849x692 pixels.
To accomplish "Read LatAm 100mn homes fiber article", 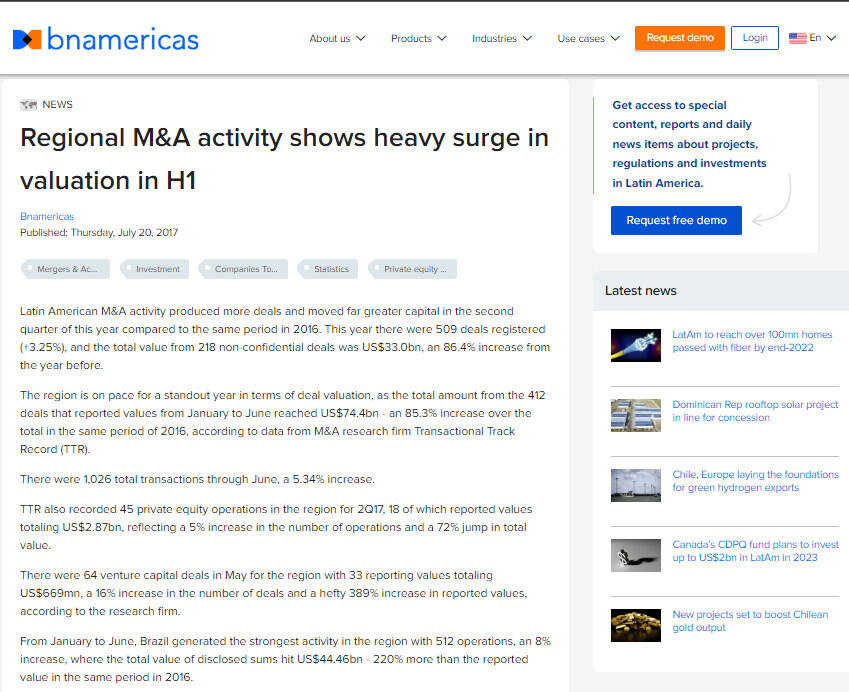I will (x=751, y=341).
